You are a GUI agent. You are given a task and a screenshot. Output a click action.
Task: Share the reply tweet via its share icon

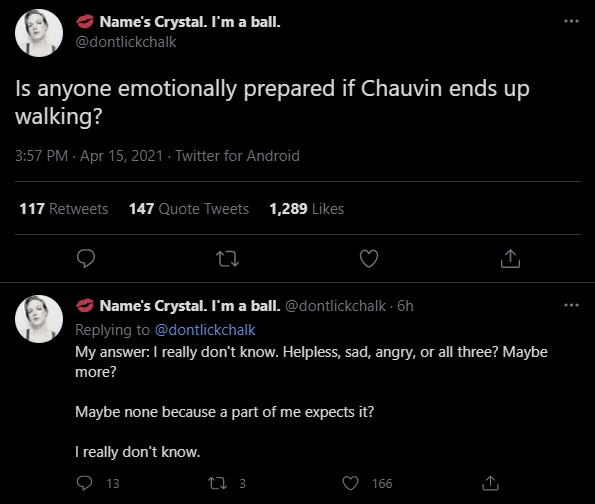(490, 483)
